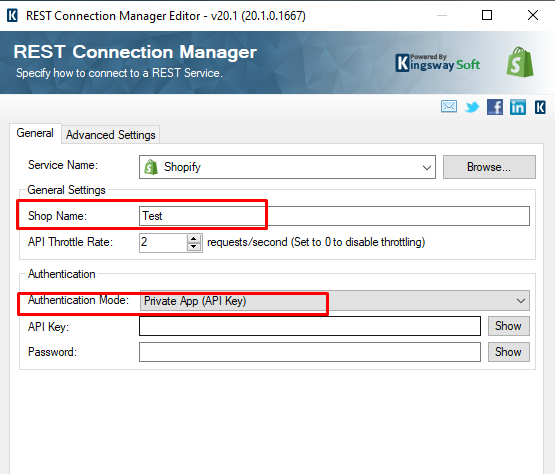Click the Shopify bag logo in the banner
The width and height of the screenshot is (555, 474).
pyautogui.click(x=520, y=62)
